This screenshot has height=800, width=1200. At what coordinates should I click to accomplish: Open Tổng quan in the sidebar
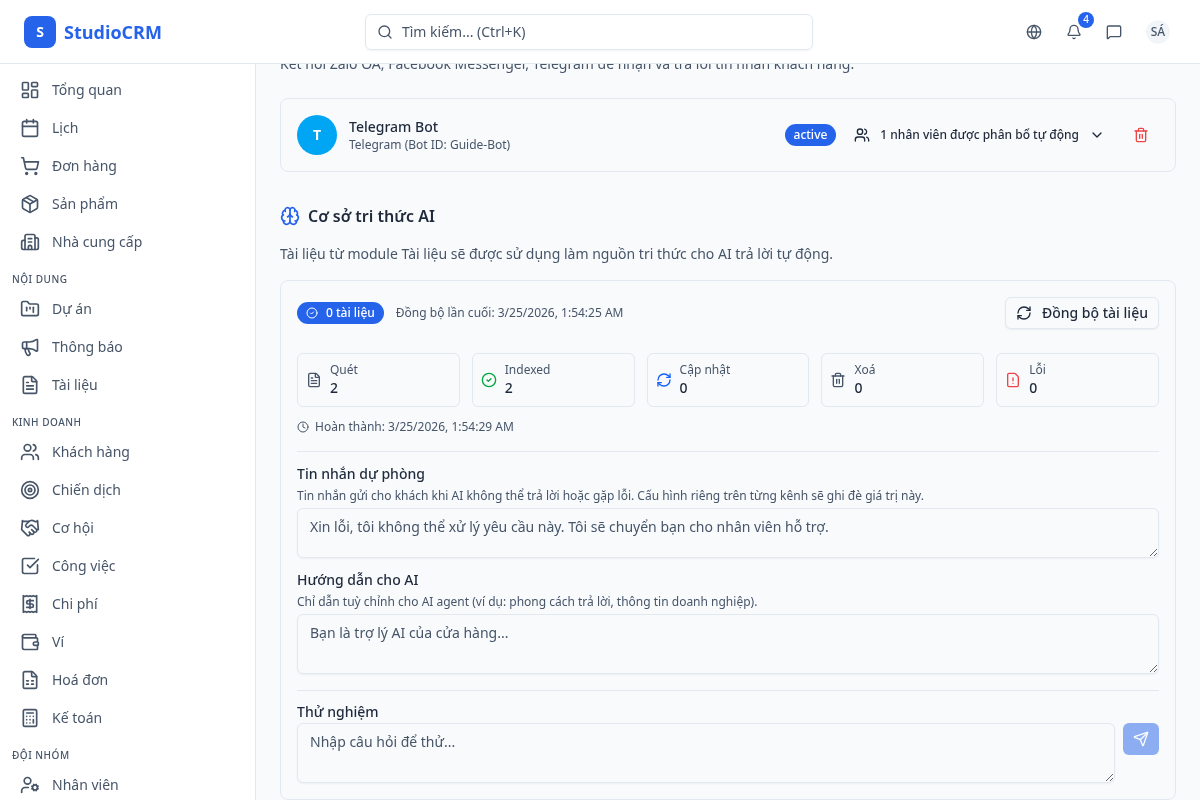(87, 90)
